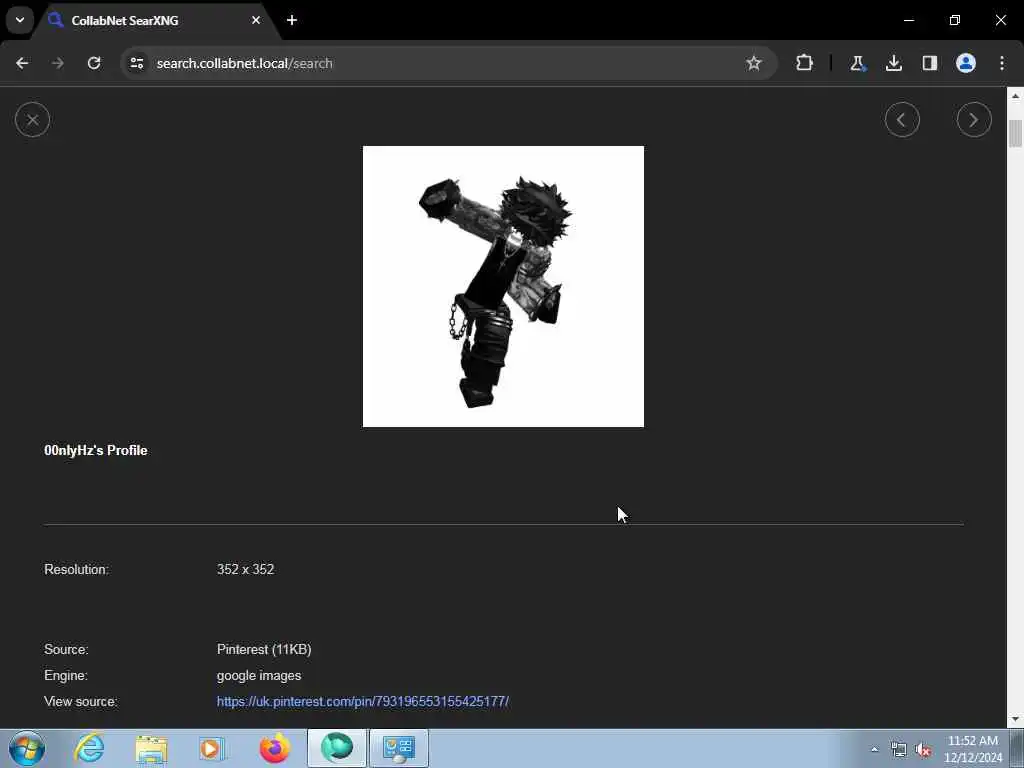Show hidden system tray icons
This screenshot has height=768, width=1024.
[x=874, y=749]
